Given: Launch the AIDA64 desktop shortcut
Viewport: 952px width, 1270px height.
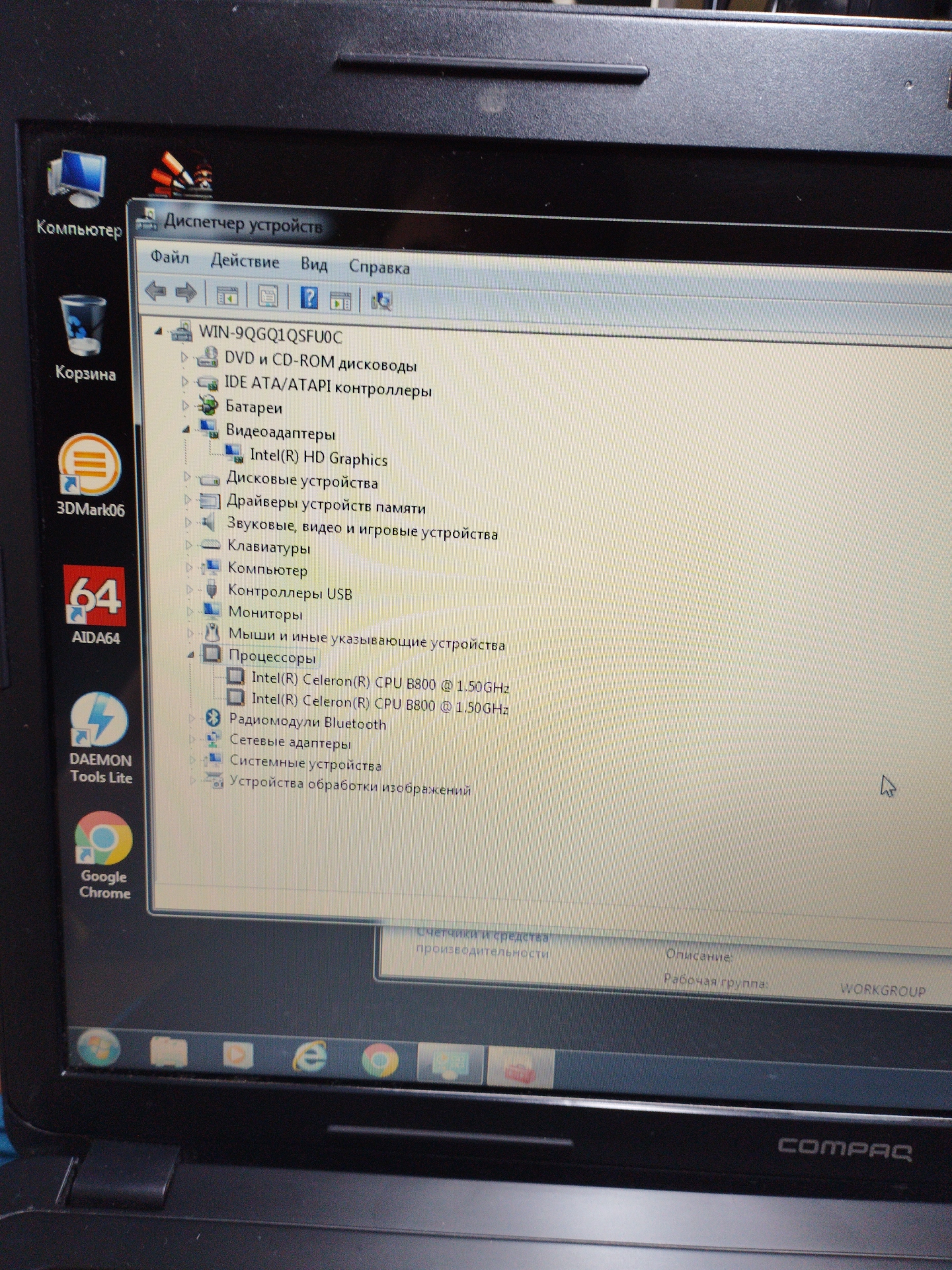Looking at the screenshot, I should (95, 605).
